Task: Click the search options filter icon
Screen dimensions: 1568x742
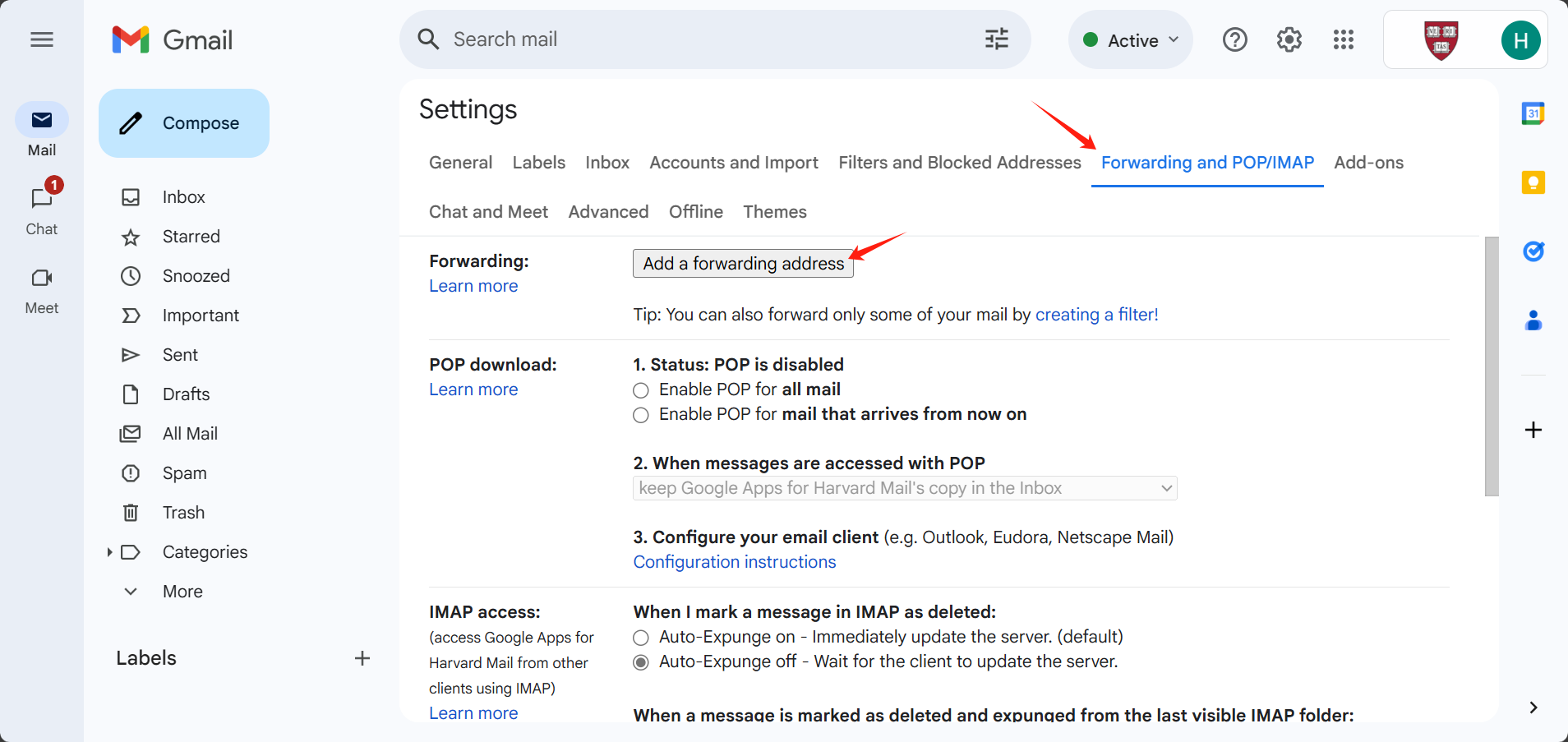Action: pyautogui.click(x=996, y=39)
